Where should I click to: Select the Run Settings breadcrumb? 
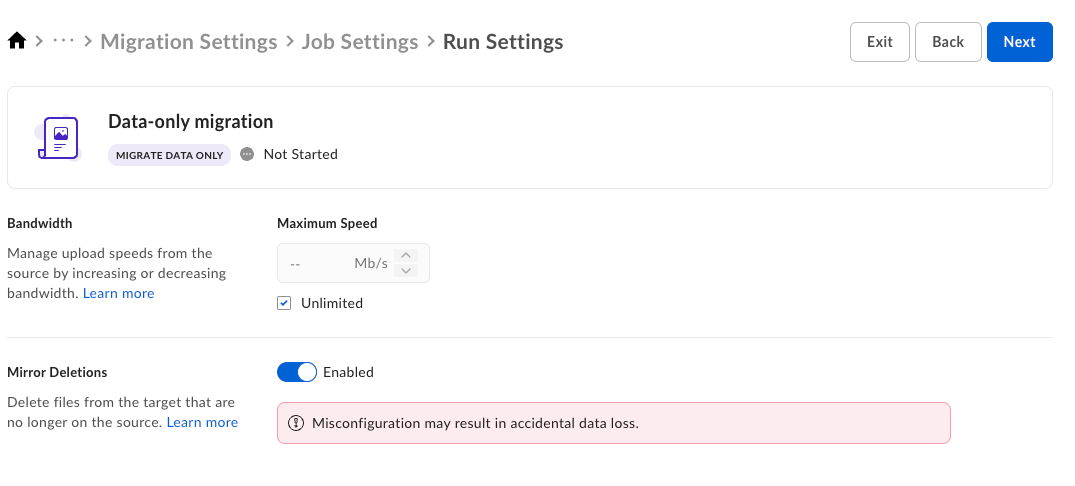(x=503, y=42)
